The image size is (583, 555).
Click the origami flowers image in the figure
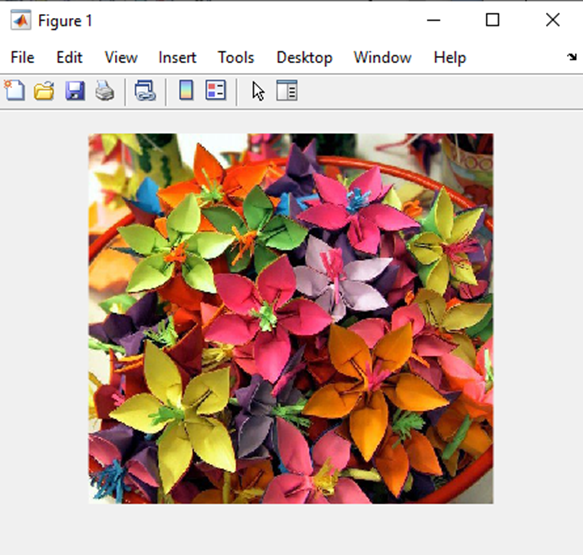coord(291,319)
